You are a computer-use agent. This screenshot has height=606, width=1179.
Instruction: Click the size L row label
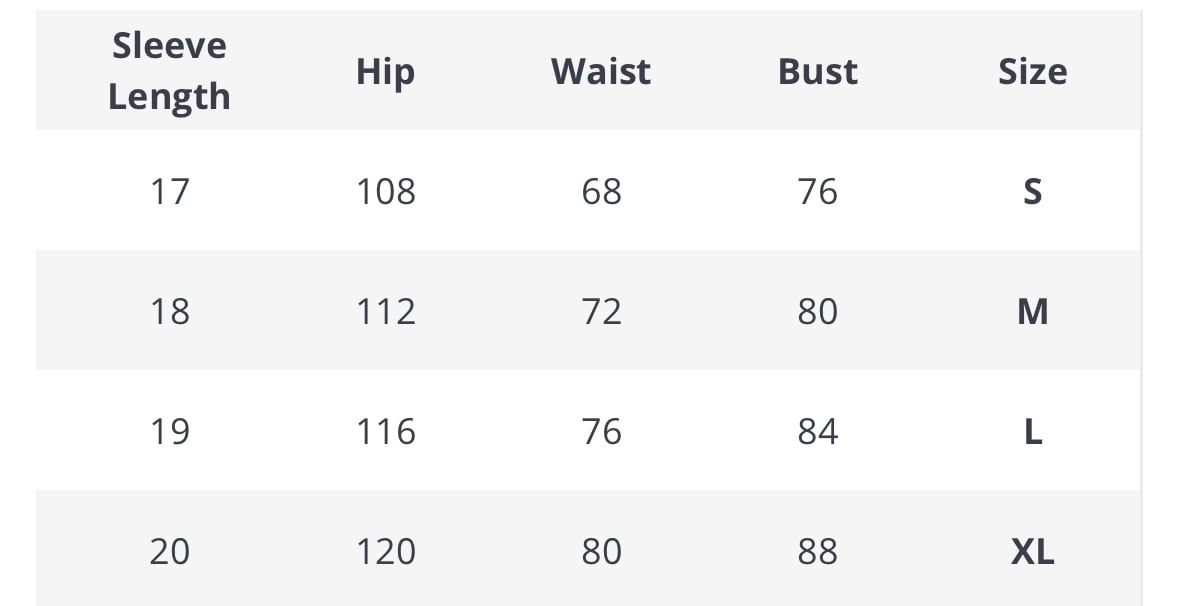coord(1032,431)
